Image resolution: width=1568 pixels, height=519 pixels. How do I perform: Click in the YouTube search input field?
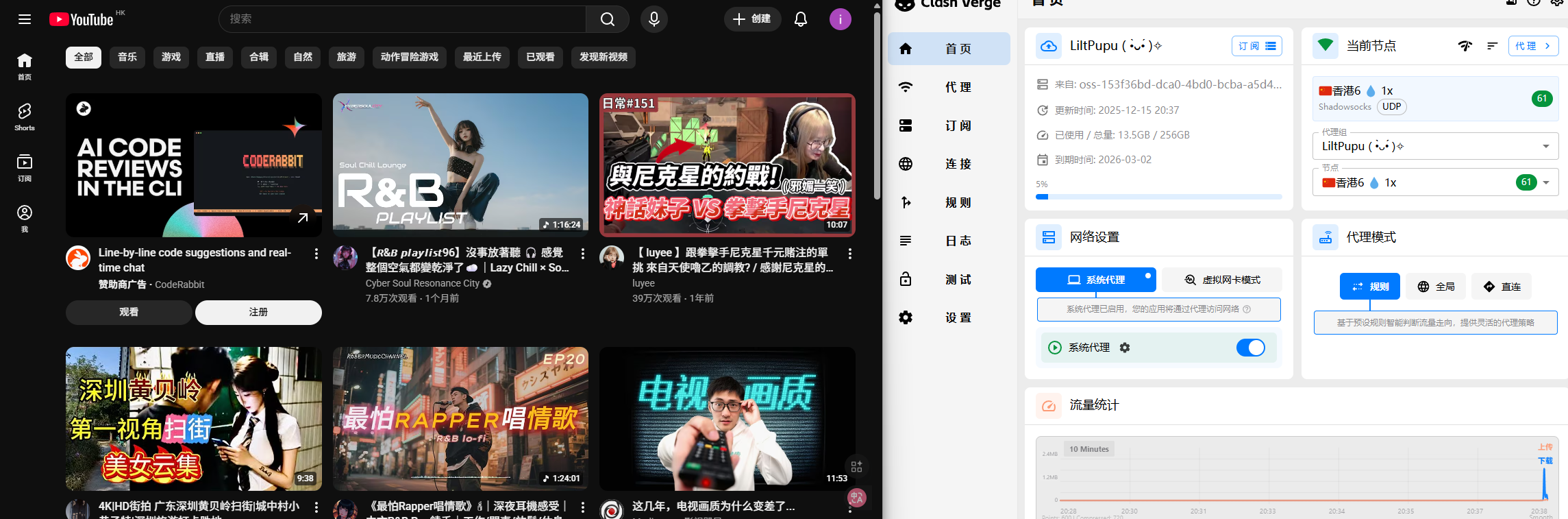coord(404,19)
